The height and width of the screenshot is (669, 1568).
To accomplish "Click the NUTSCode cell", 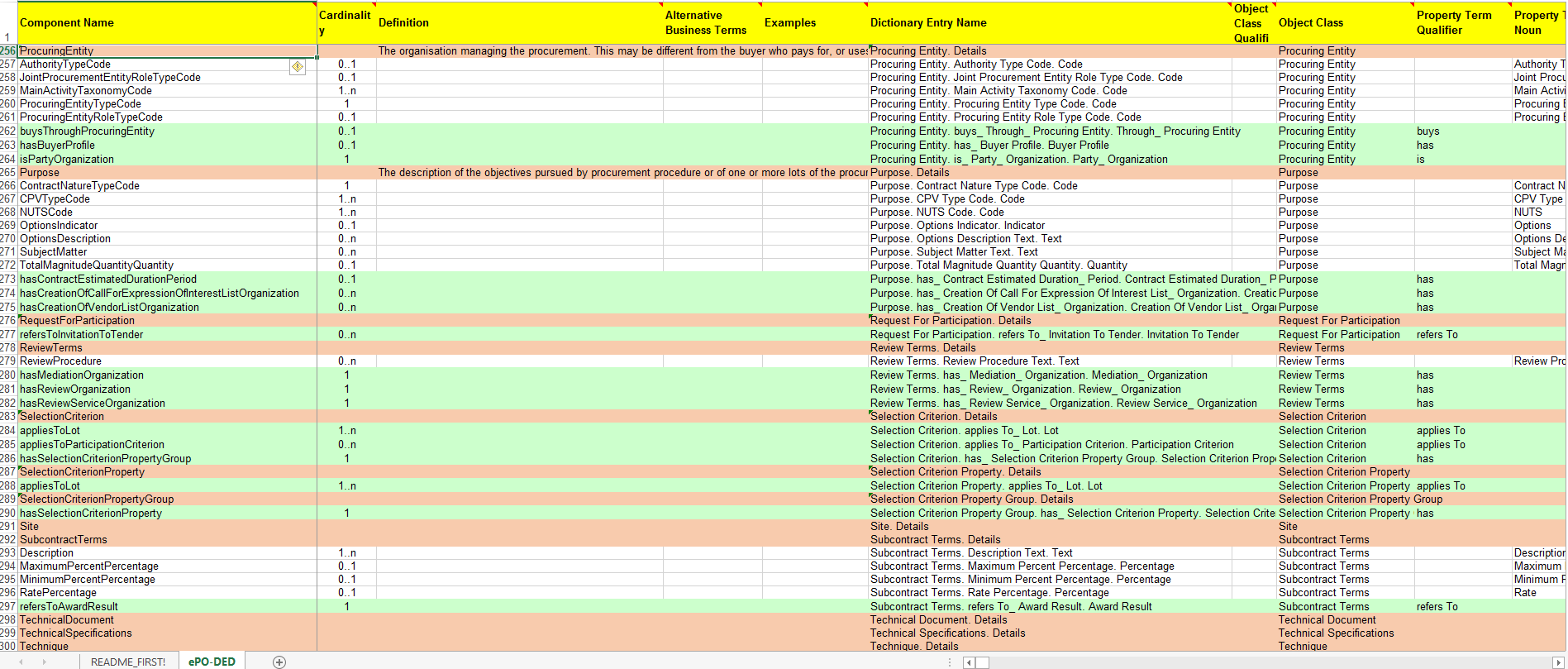I will click(x=167, y=213).
